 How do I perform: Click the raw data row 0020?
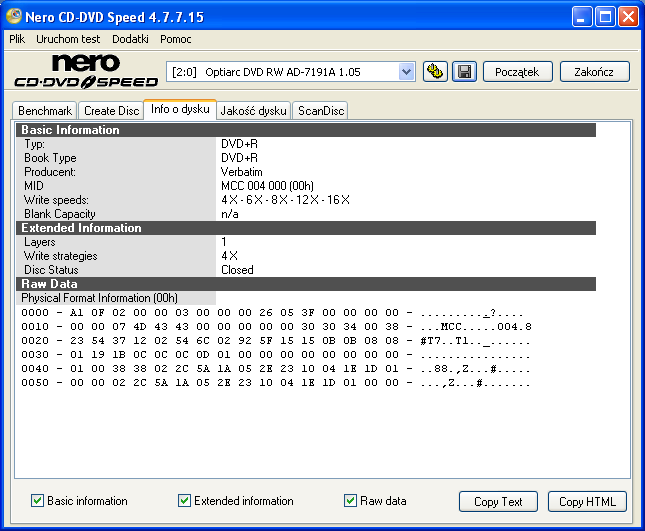[276, 341]
